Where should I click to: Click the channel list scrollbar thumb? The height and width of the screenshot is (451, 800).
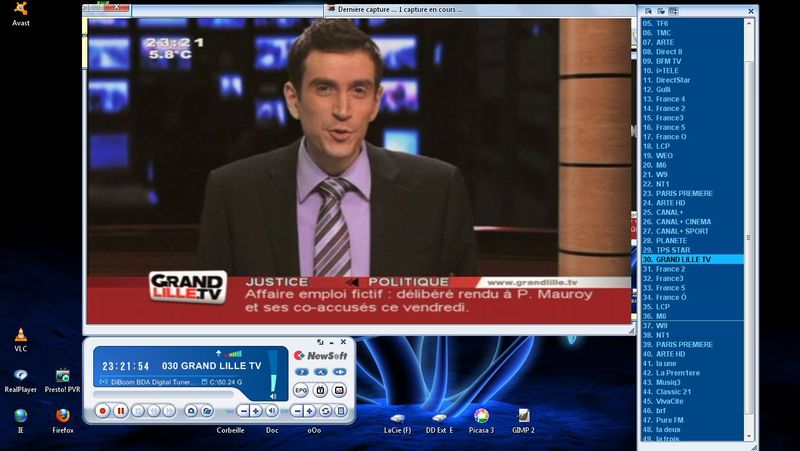coord(749,237)
